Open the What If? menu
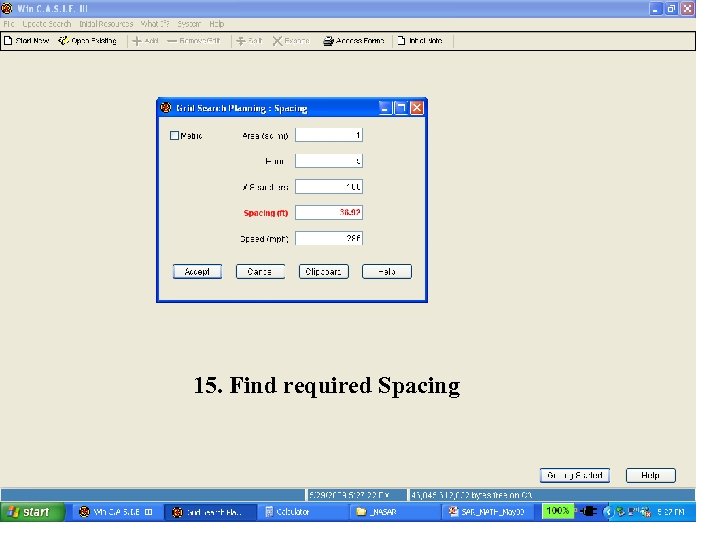The width and height of the screenshot is (720, 540). [155, 24]
